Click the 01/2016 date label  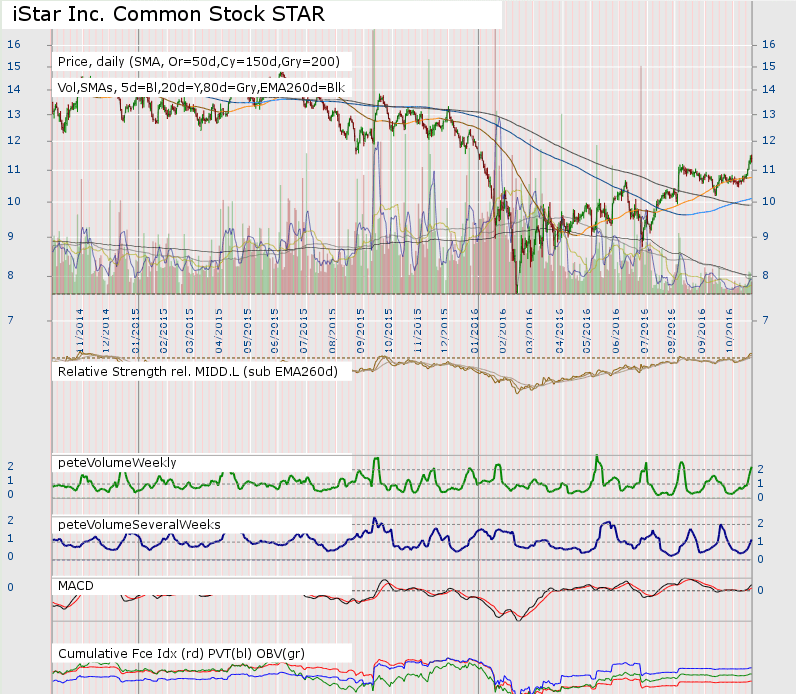click(475, 331)
